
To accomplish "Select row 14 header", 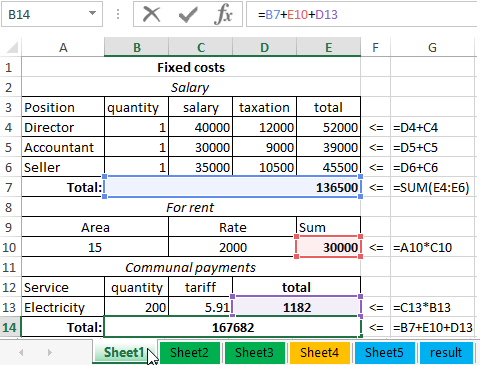I will [10, 327].
